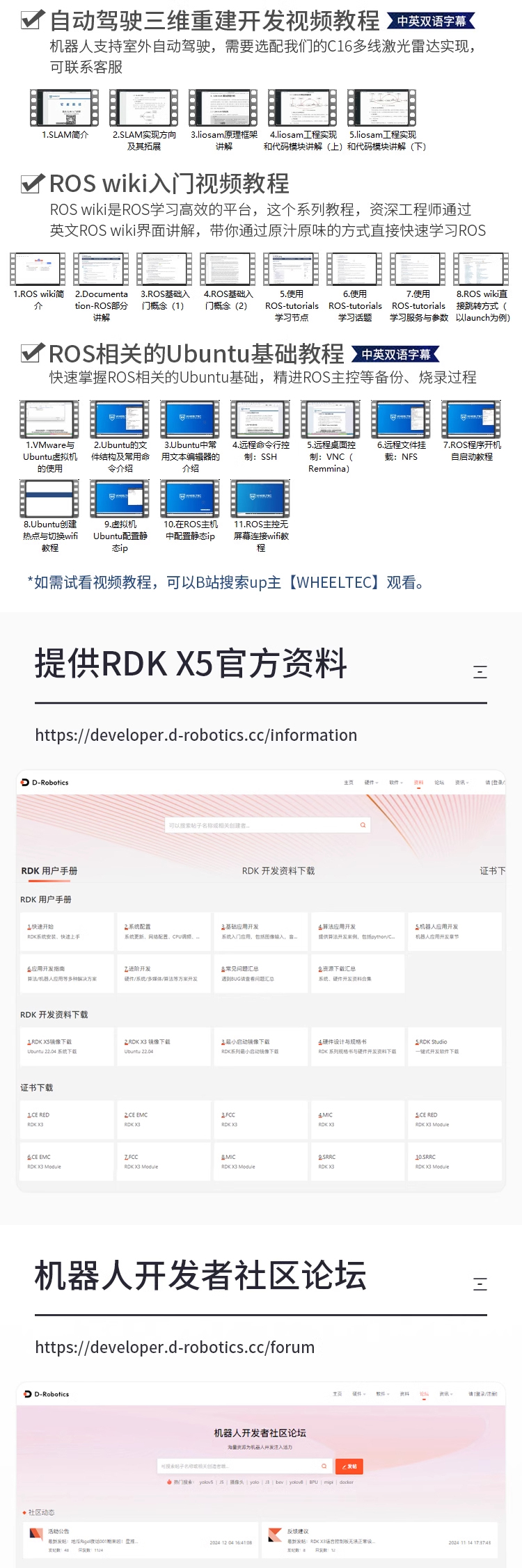The height and width of the screenshot is (1568, 522).
Task: Open 5.使用ROS-tutorials学习节点 video thumbnail
Action: [x=292, y=269]
